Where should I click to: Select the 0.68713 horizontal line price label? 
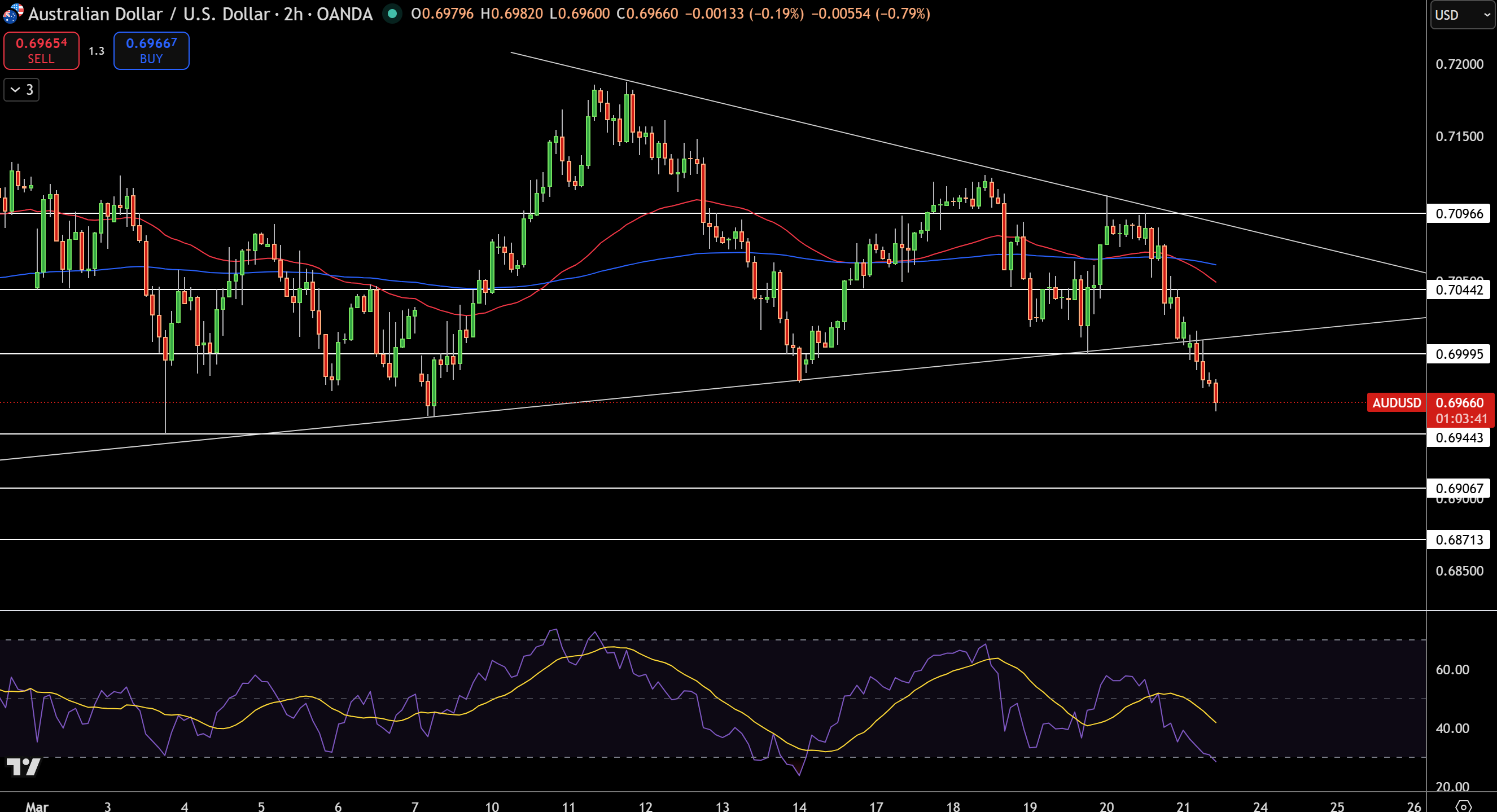(1459, 540)
